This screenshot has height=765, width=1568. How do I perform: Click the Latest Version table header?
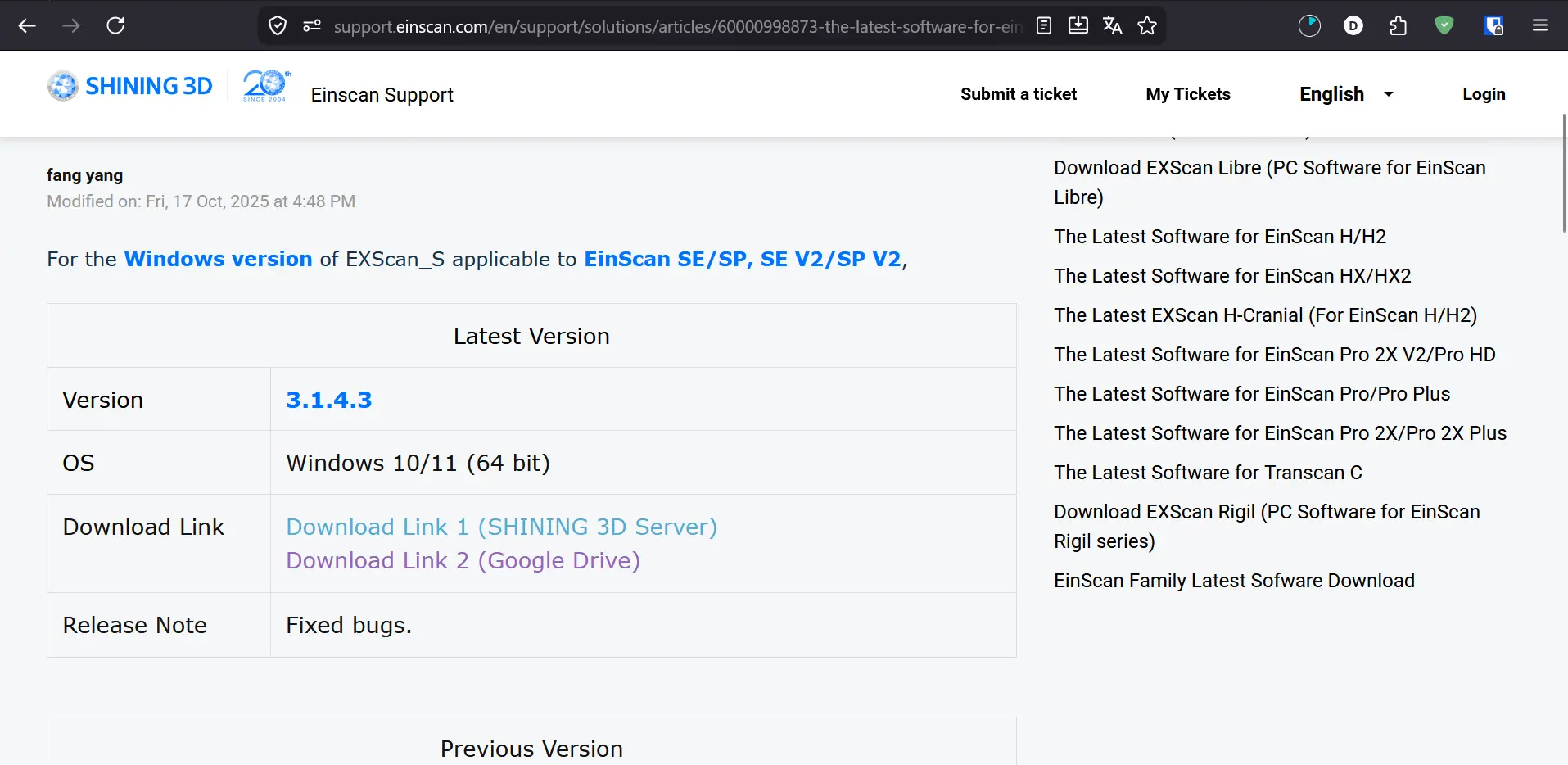coord(531,336)
